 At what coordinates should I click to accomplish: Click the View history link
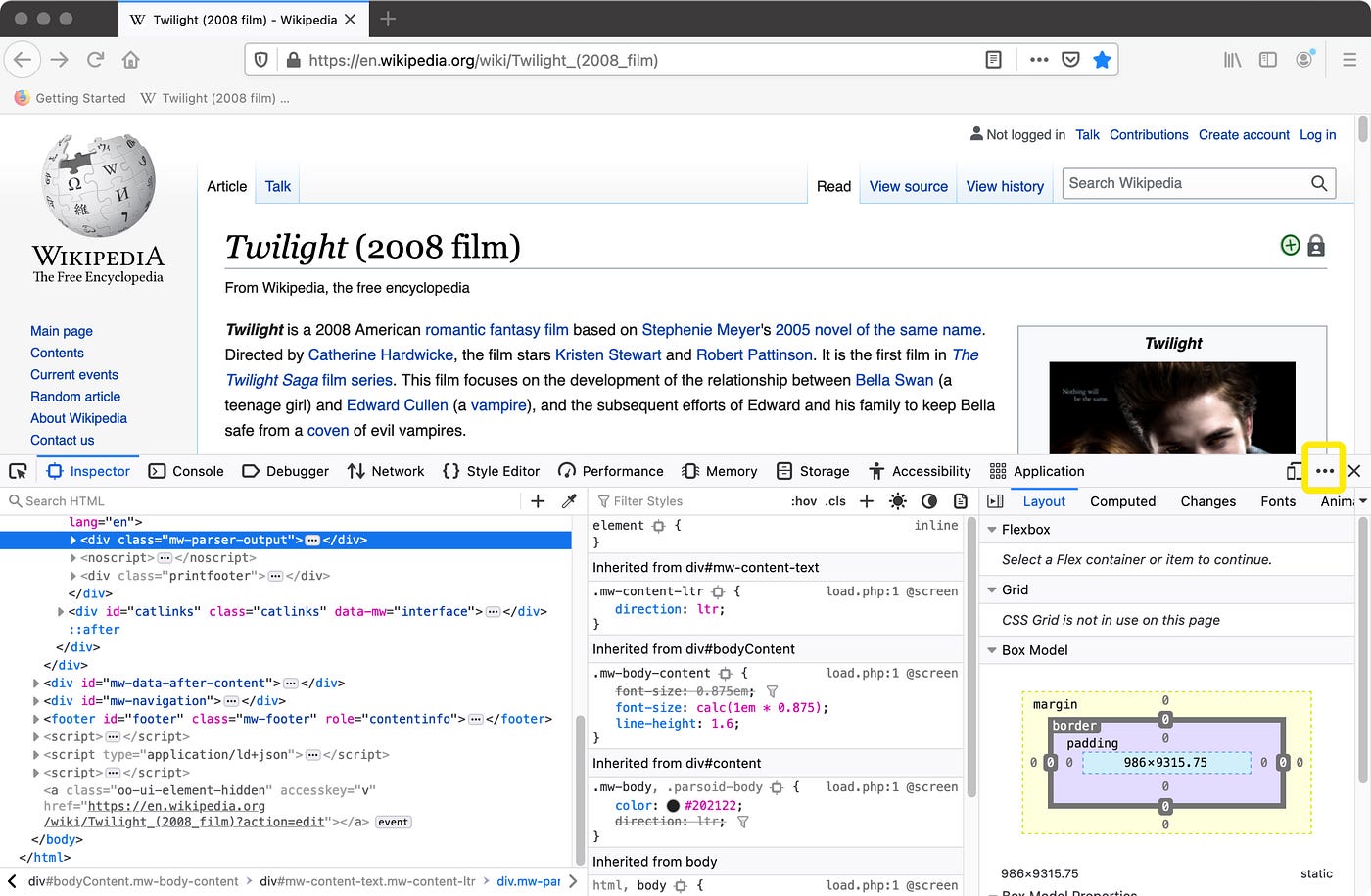tap(1005, 186)
